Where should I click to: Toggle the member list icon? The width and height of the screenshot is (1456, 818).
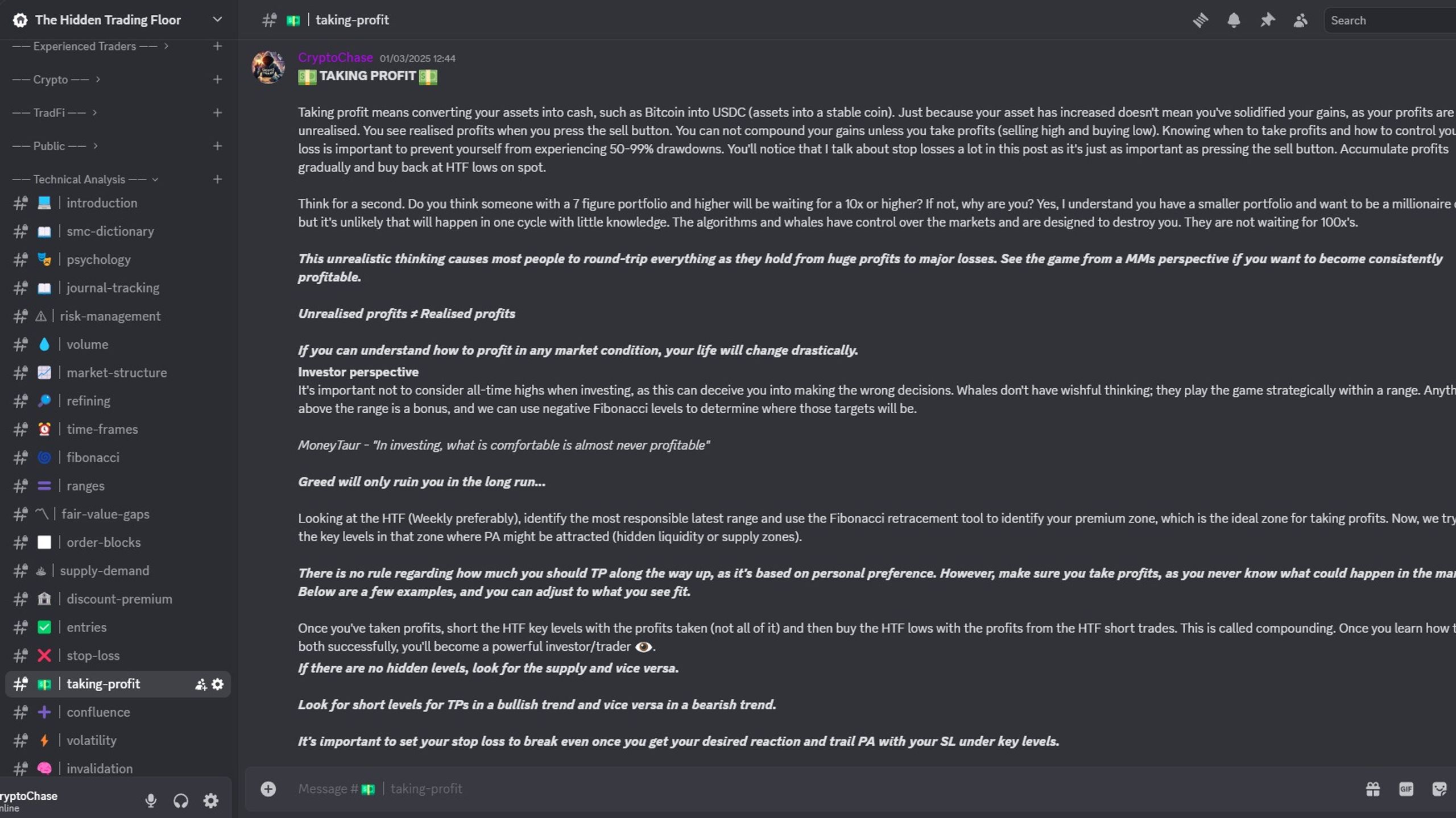[1300, 20]
